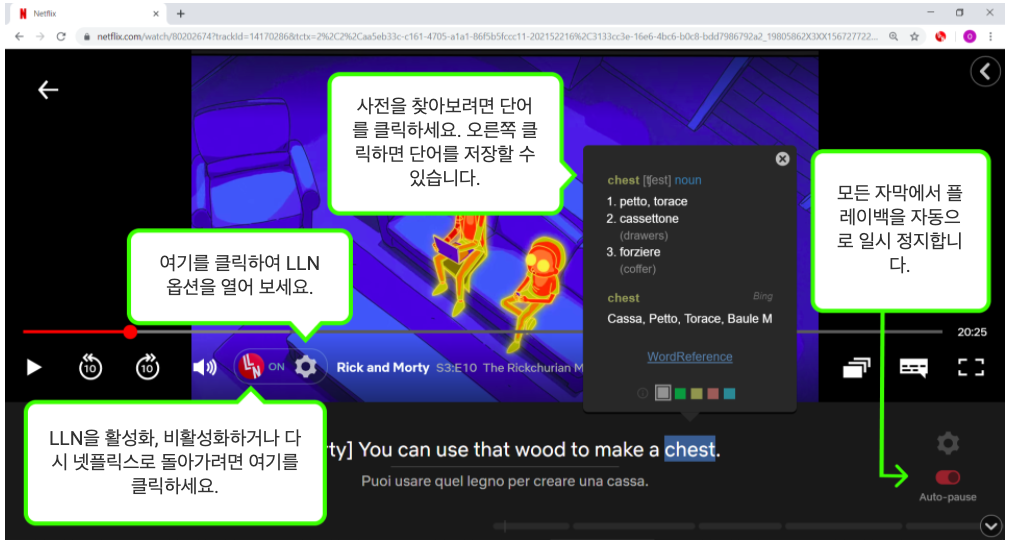Click the info icon beside color swatches
Screen dimensions: 1010x540
642,393
